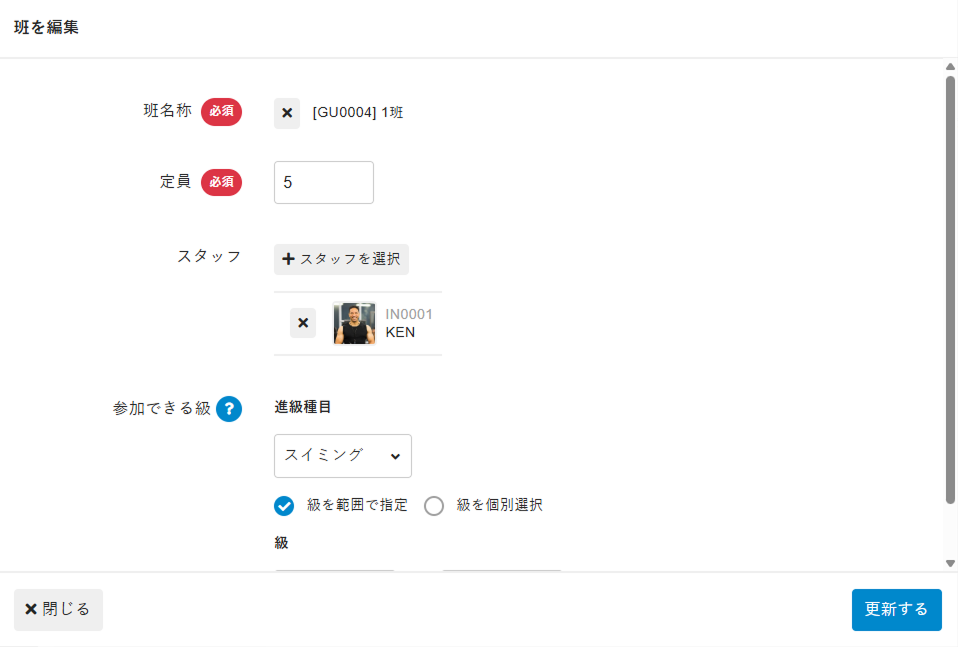Open help for 参加できる級
The width and height of the screenshot is (958, 647).
point(229,409)
